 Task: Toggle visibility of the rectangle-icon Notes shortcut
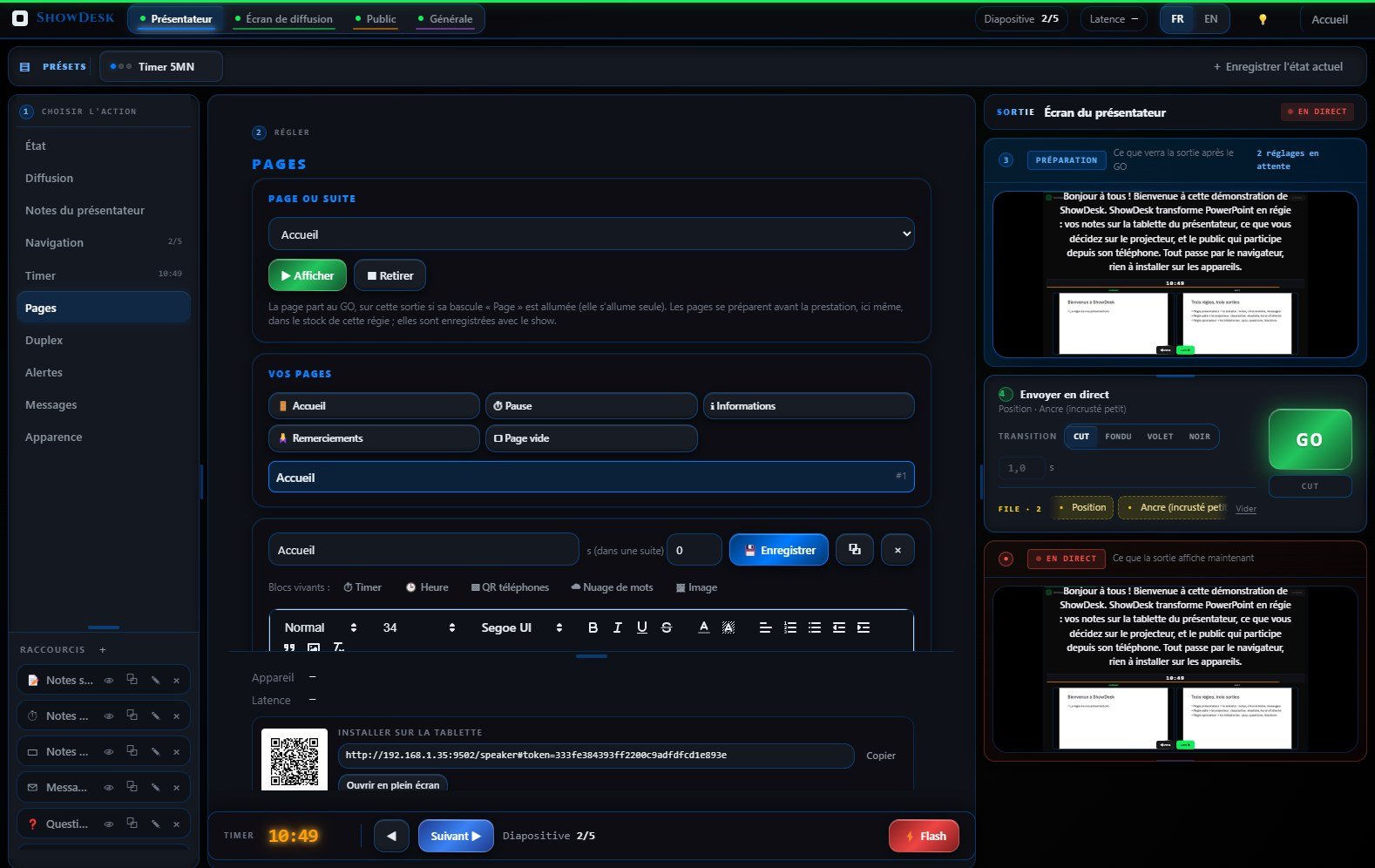pos(109,752)
